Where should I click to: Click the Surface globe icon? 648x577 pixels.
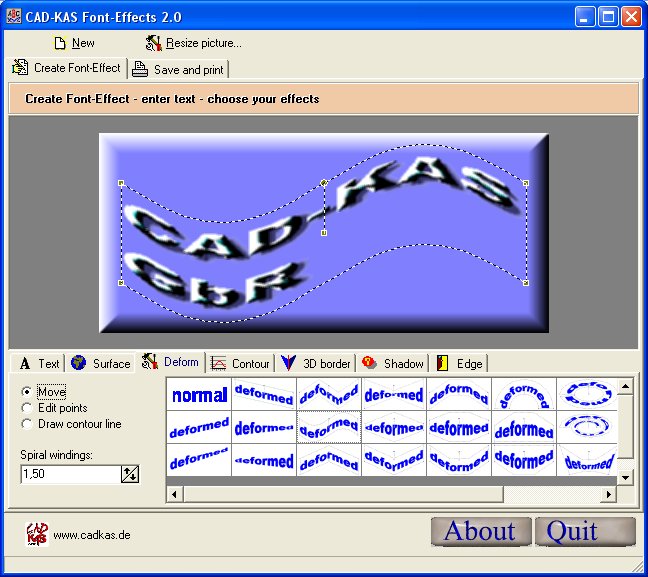tap(79, 363)
